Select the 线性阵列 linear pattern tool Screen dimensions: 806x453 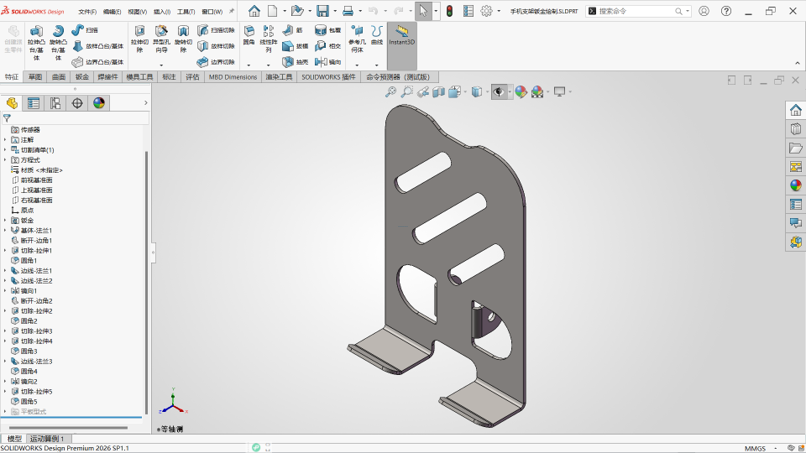pos(268,39)
